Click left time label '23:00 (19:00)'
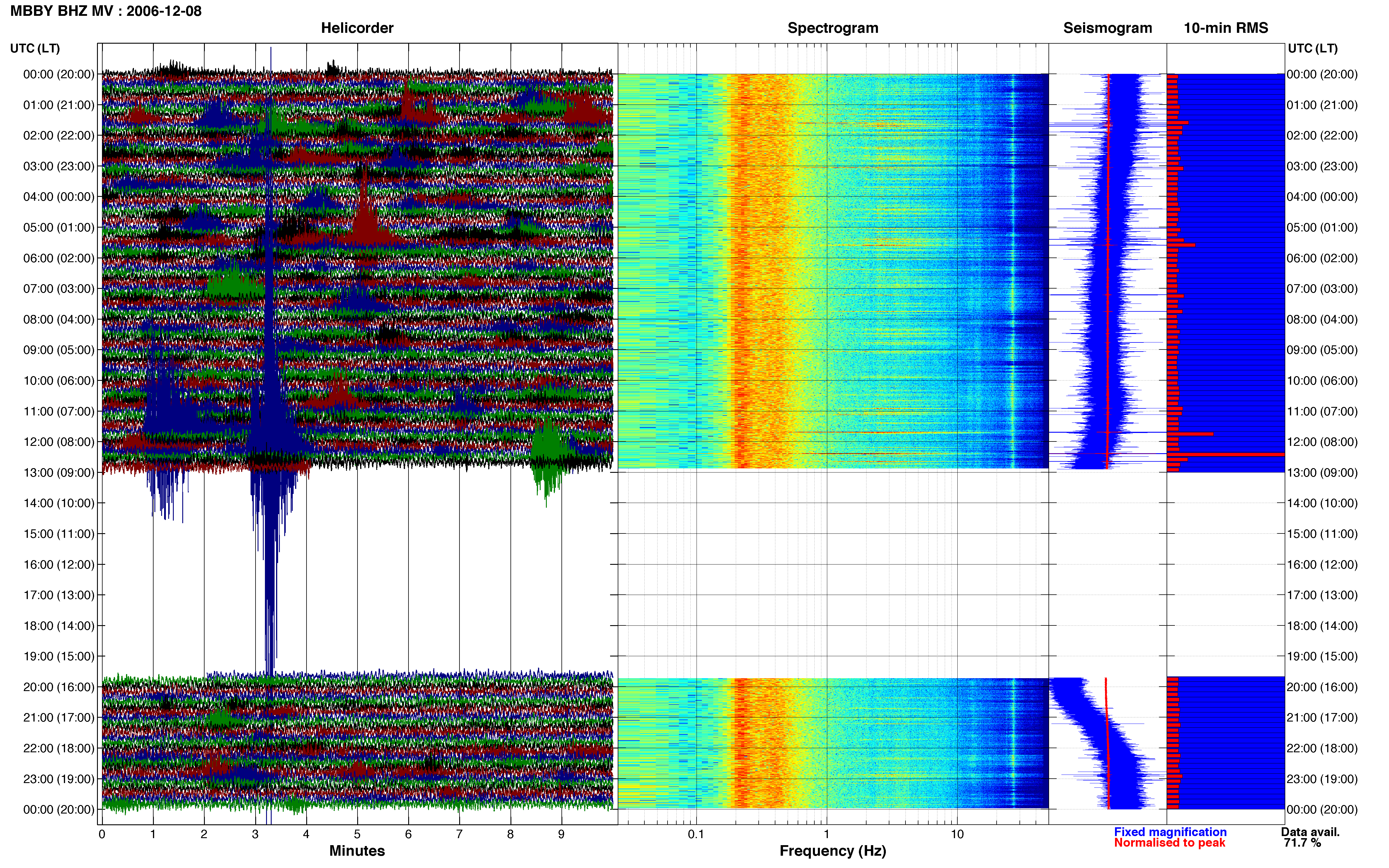The width and height of the screenshot is (1389, 868). [x=59, y=779]
